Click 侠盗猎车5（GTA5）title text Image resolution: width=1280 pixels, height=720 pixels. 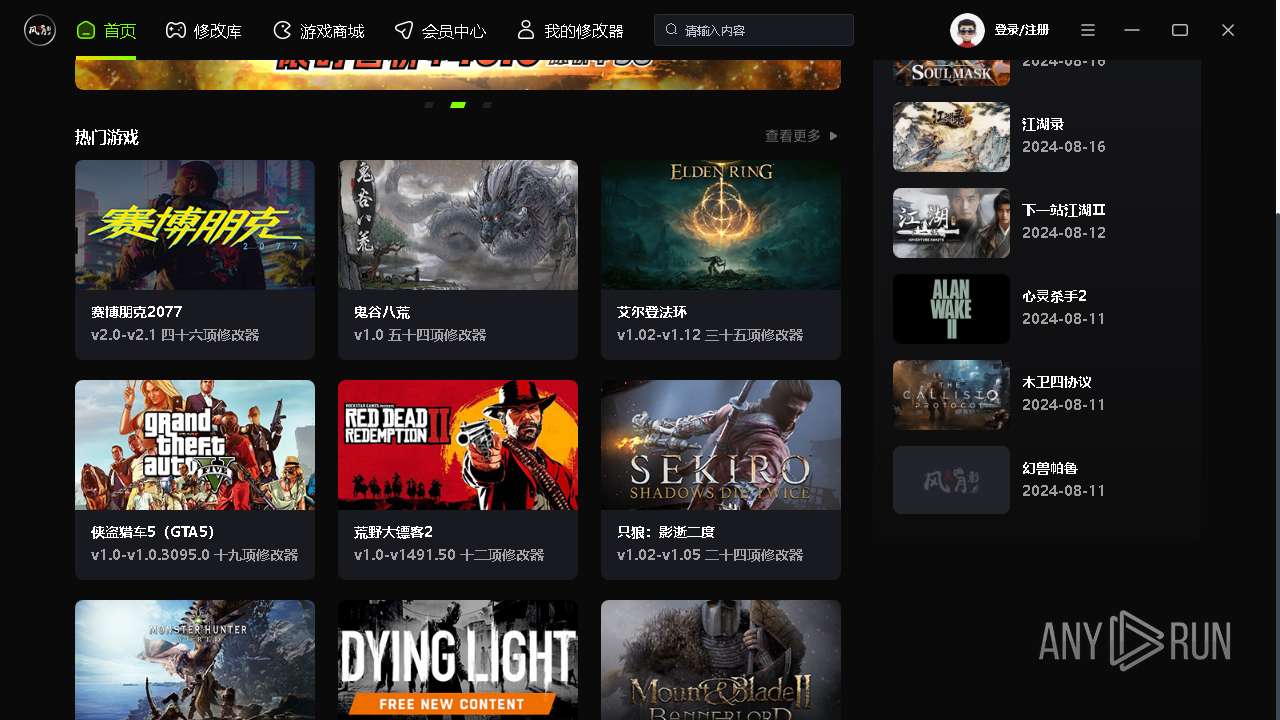[153, 532]
